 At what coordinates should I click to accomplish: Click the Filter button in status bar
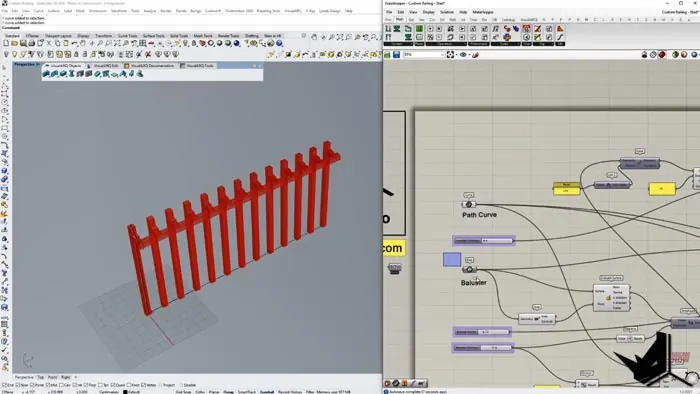(x=310, y=392)
